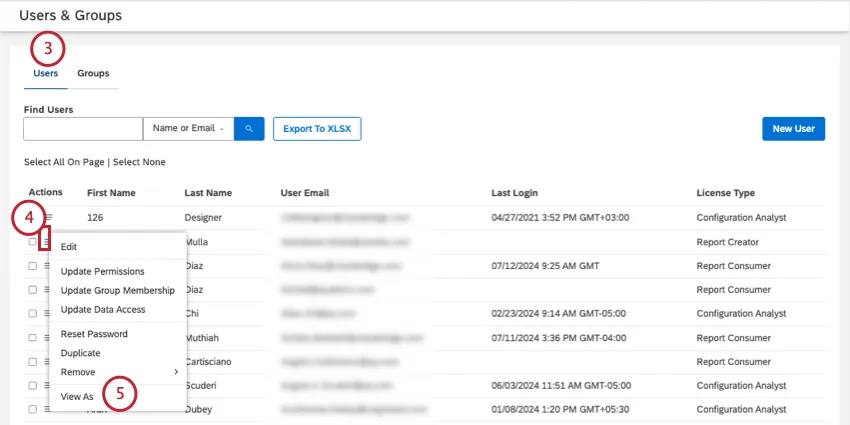This screenshot has width=850, height=425.
Task: Open actions icon in the Scuderi row
Action: click(x=47, y=385)
